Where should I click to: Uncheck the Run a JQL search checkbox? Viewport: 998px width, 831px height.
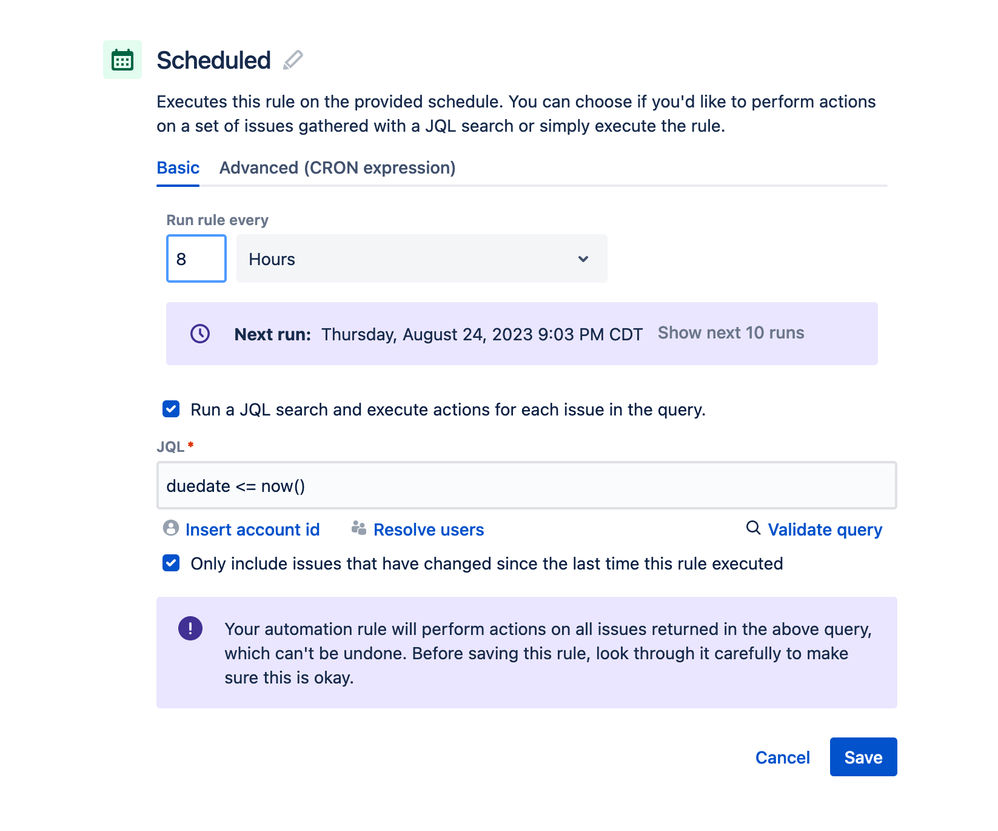click(x=171, y=409)
